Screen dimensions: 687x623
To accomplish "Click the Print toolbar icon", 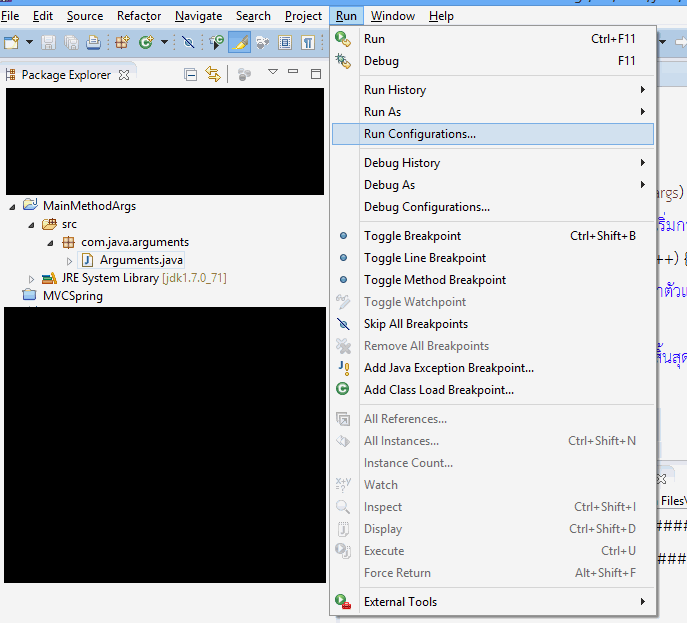I will [93, 42].
